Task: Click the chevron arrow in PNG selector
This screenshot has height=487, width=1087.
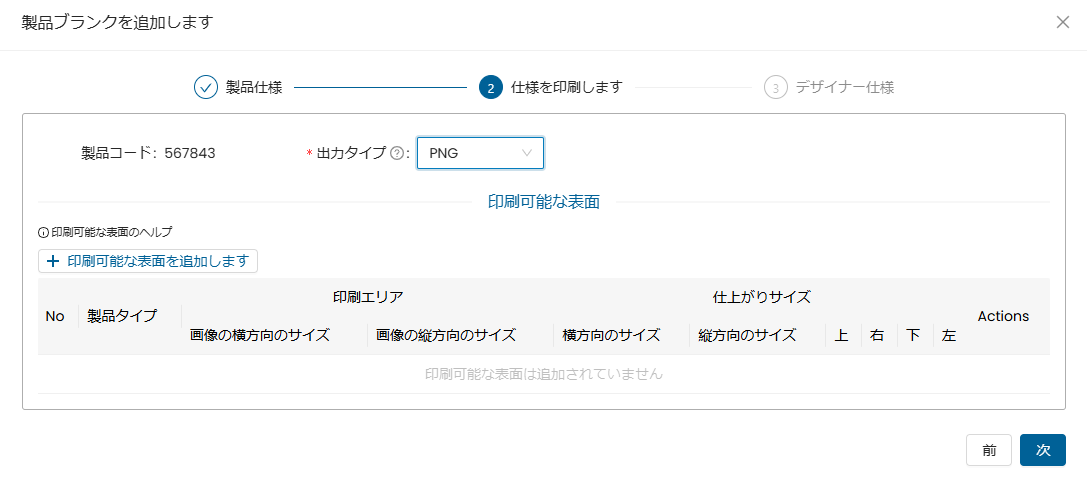Action: pos(527,153)
